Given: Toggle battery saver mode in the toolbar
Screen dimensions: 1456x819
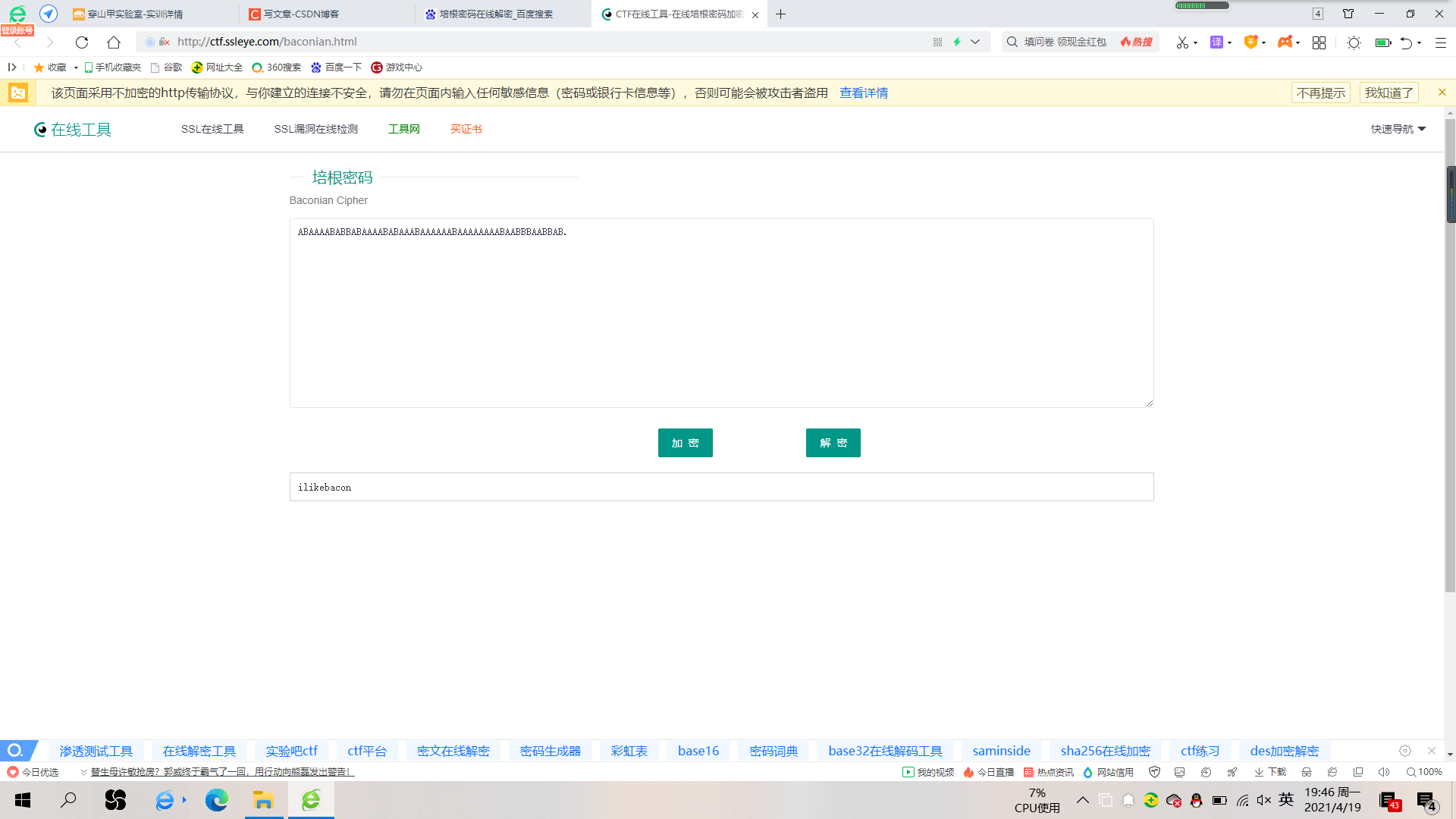Looking at the screenshot, I should (x=1382, y=43).
